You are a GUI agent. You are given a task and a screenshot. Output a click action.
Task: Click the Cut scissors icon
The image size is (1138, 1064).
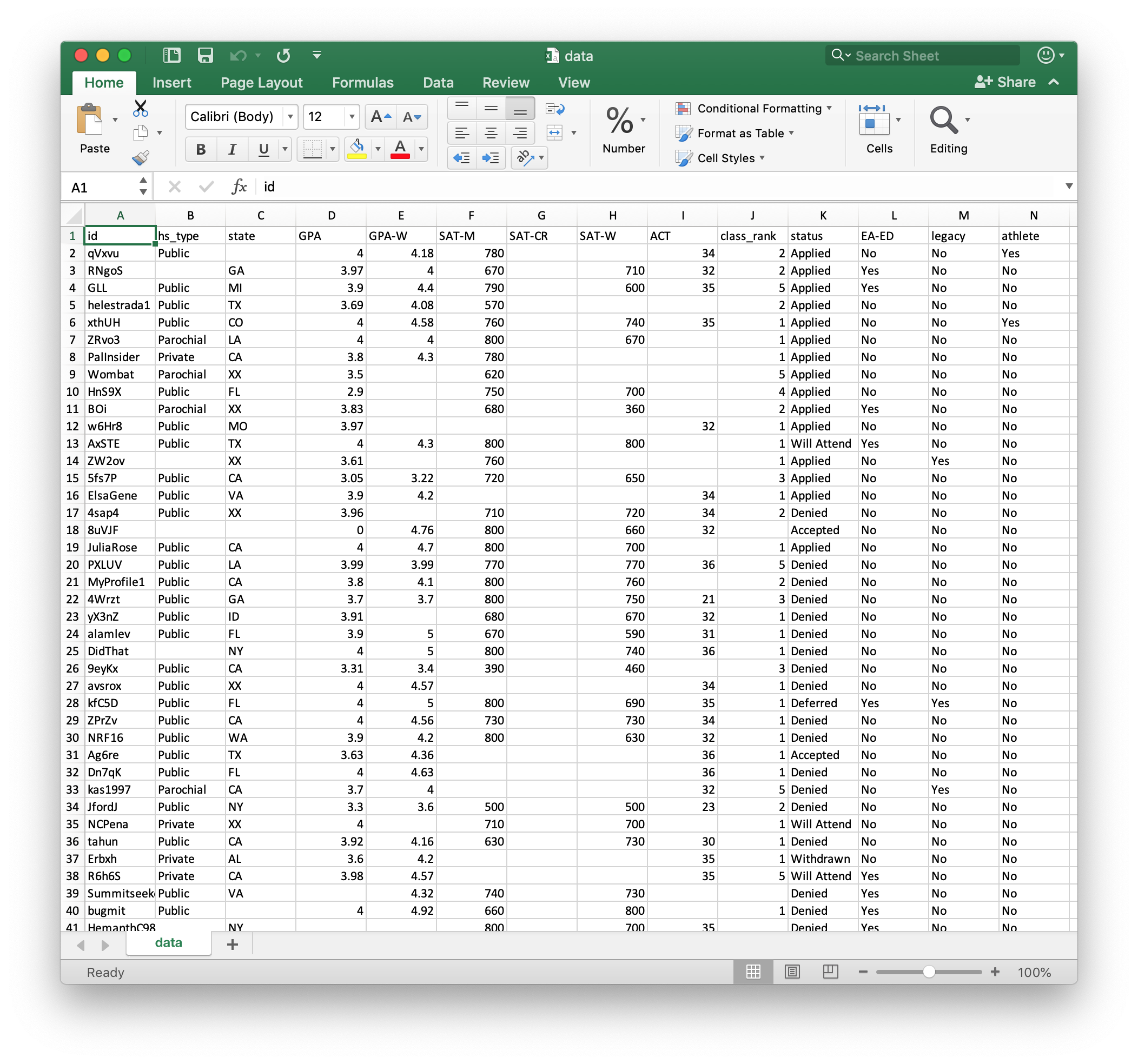click(140, 108)
